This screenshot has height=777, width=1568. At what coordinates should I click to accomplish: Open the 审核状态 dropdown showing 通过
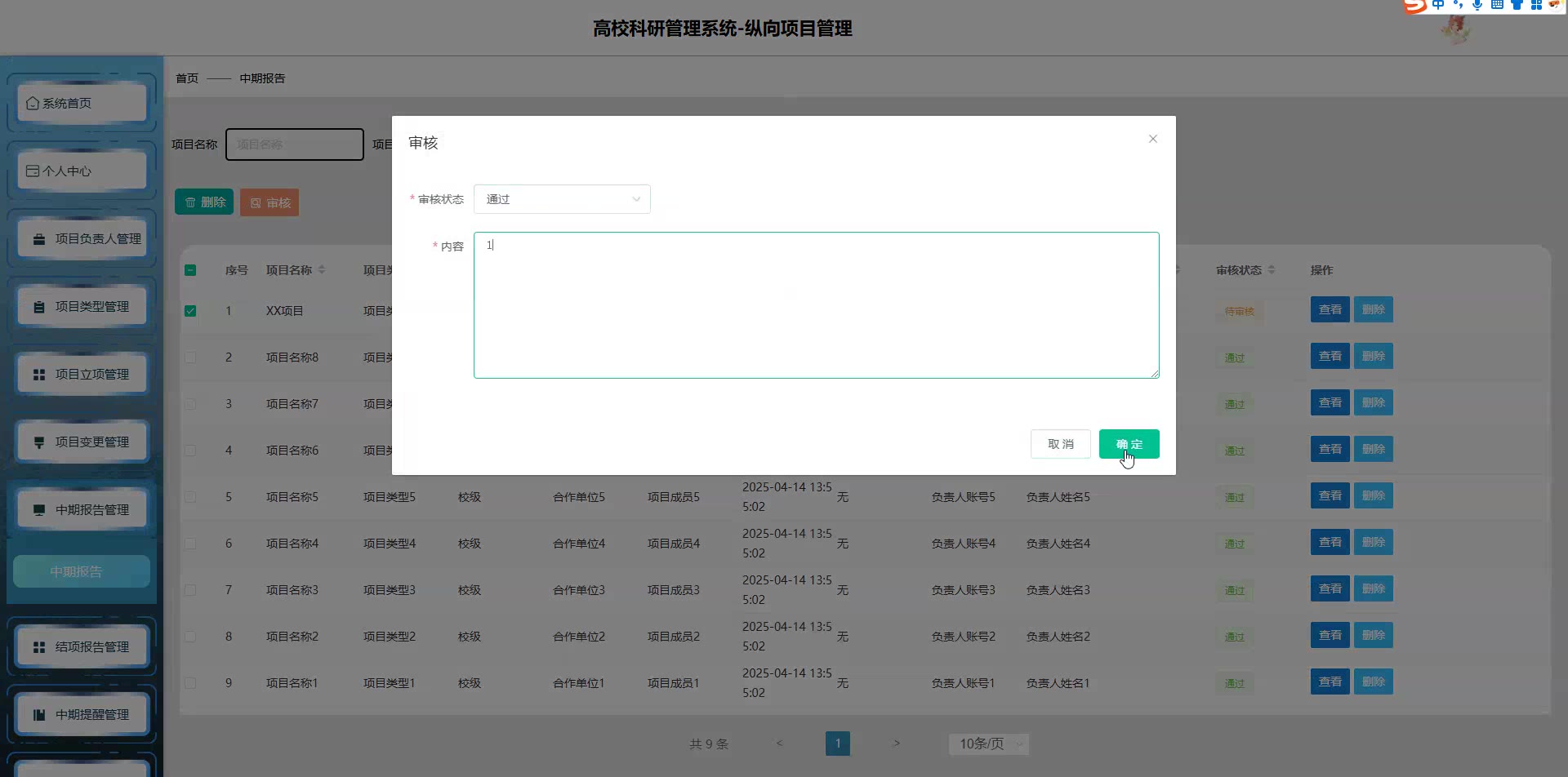(562, 199)
